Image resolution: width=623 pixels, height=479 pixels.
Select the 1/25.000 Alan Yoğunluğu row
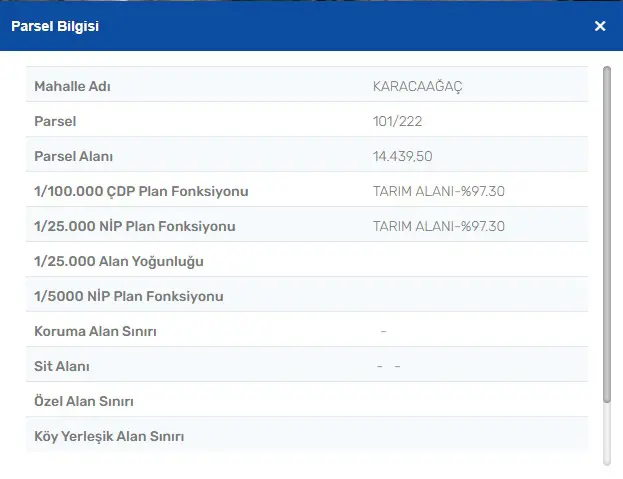pos(307,261)
